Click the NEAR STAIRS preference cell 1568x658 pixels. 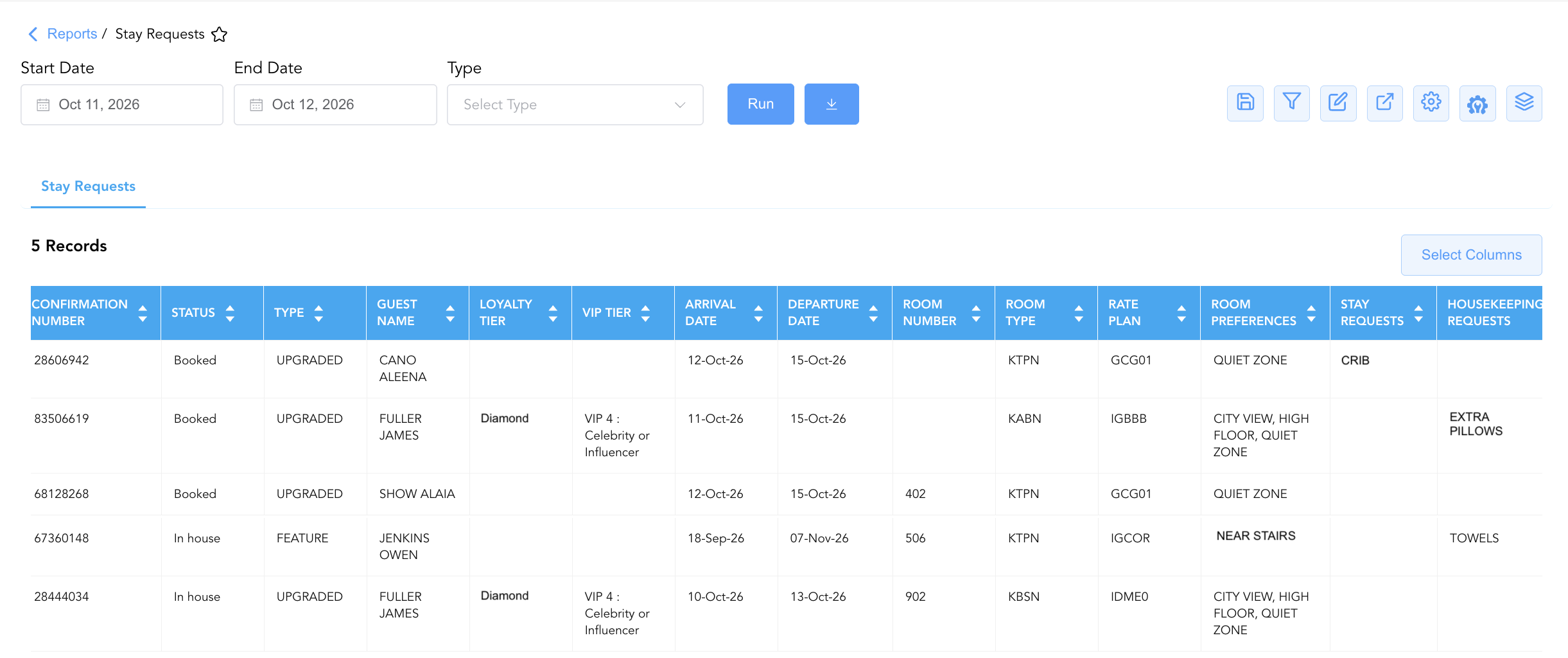click(x=1256, y=536)
